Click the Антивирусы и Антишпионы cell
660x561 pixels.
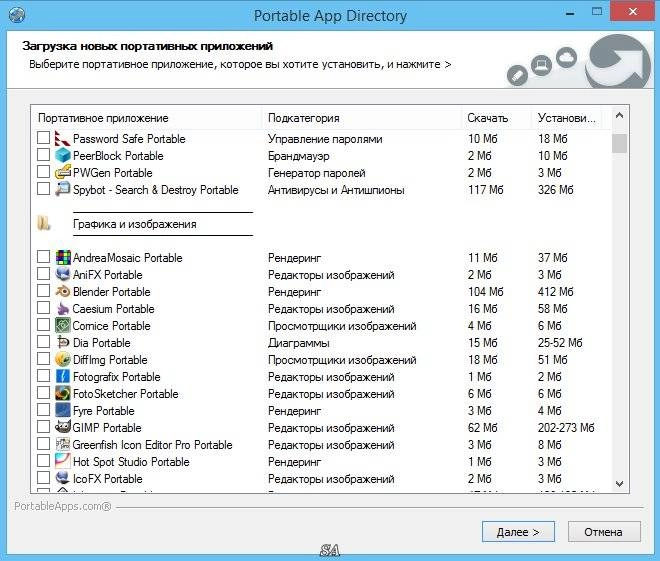click(336, 190)
